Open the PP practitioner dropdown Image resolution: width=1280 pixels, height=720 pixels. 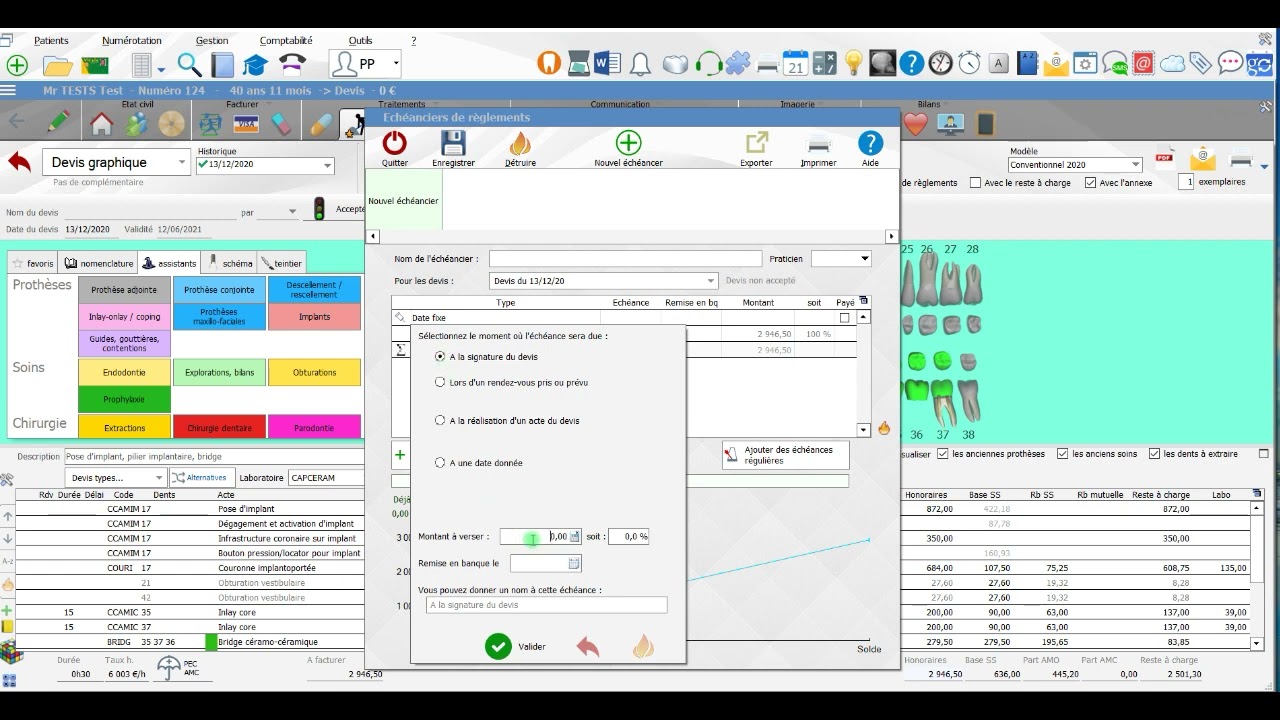[x=396, y=63]
